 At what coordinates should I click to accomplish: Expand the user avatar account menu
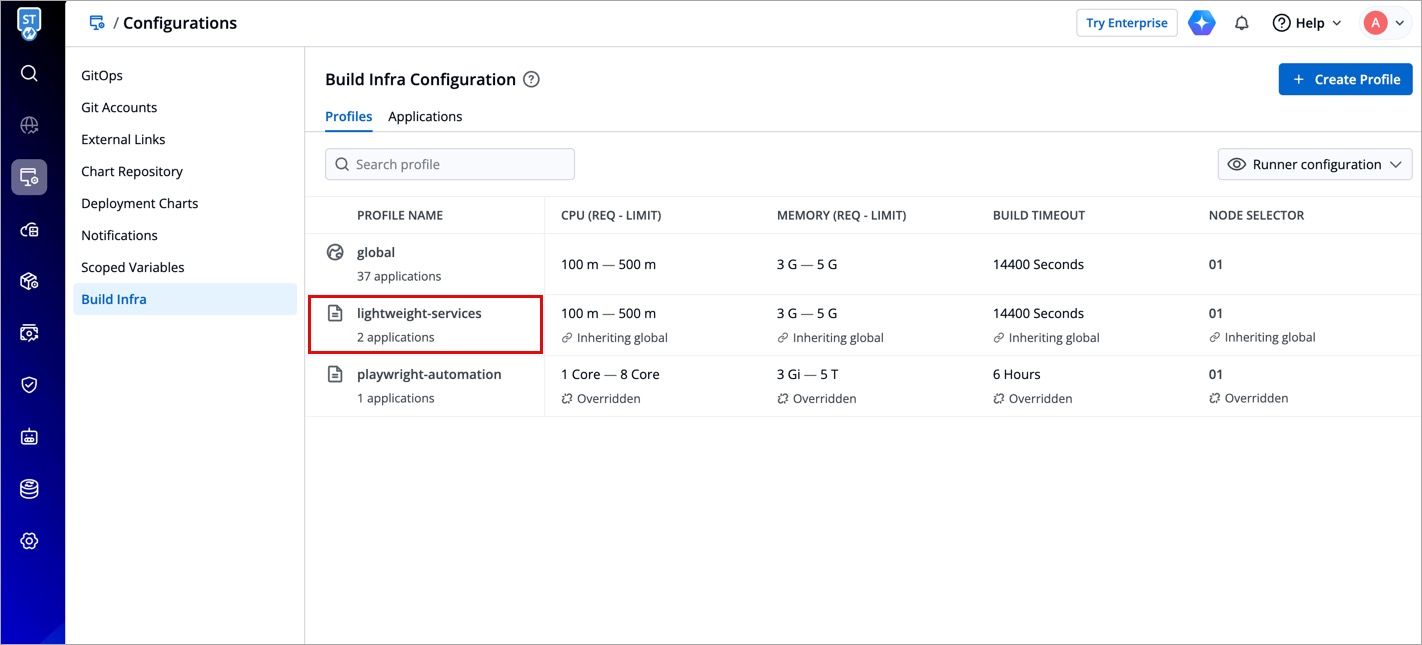point(1385,23)
